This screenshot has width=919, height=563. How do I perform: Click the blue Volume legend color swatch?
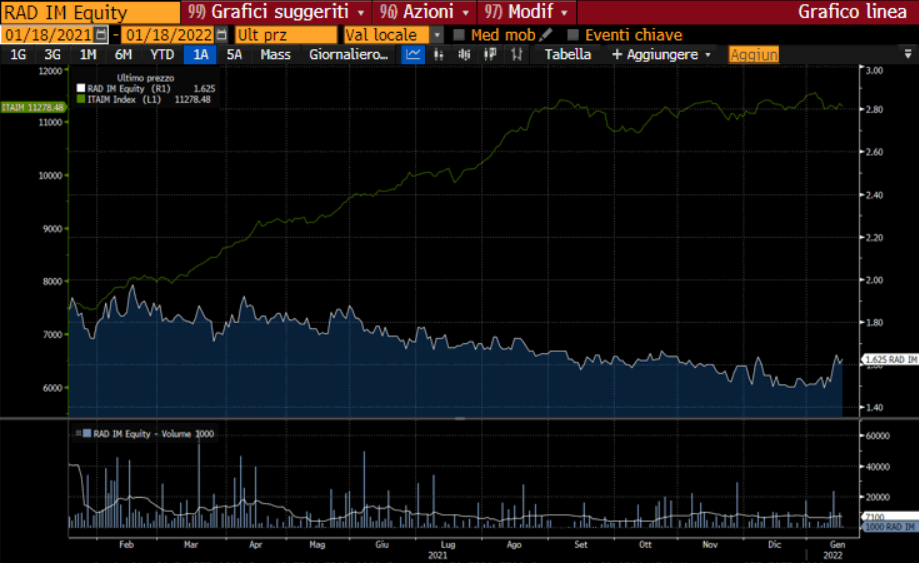(x=87, y=434)
